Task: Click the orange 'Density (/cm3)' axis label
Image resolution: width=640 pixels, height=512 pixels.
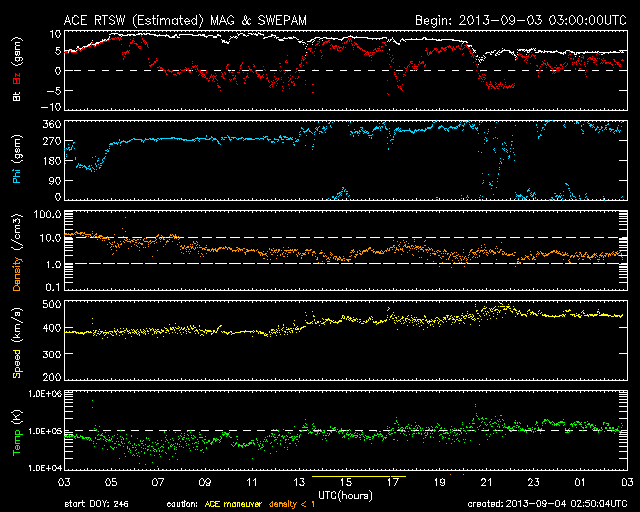Action: [17, 252]
